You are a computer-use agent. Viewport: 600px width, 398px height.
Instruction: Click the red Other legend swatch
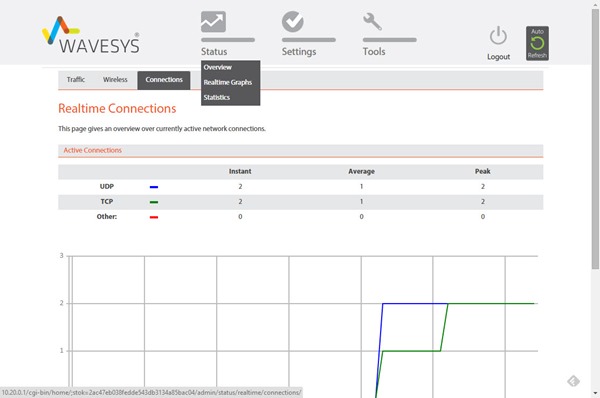[154, 217]
